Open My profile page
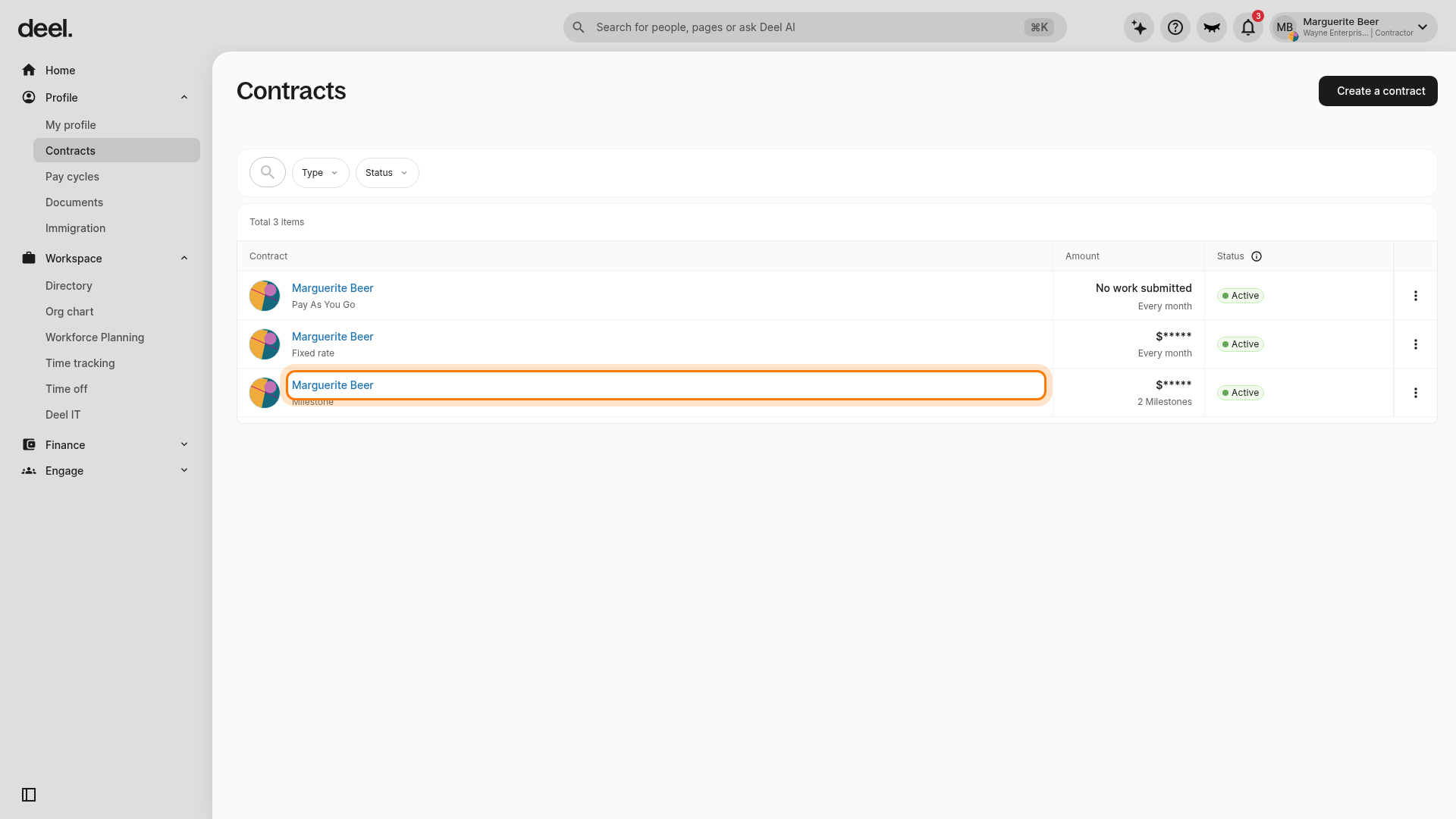Image resolution: width=1456 pixels, height=819 pixels. (71, 125)
